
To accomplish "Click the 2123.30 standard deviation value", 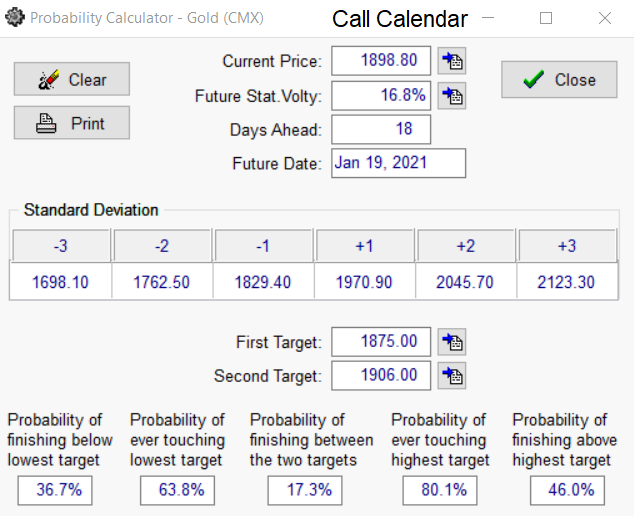I will point(567,282).
